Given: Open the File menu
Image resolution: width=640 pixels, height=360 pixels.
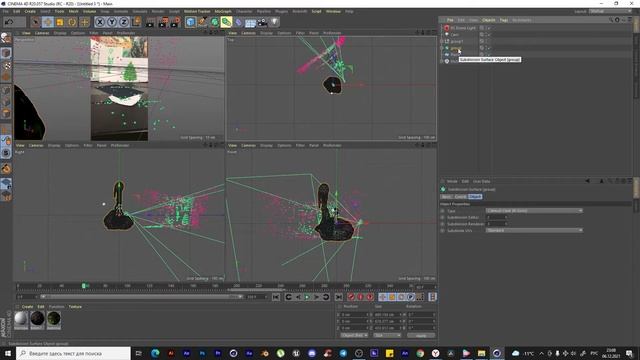Looking at the screenshot, I should [x=6, y=11].
